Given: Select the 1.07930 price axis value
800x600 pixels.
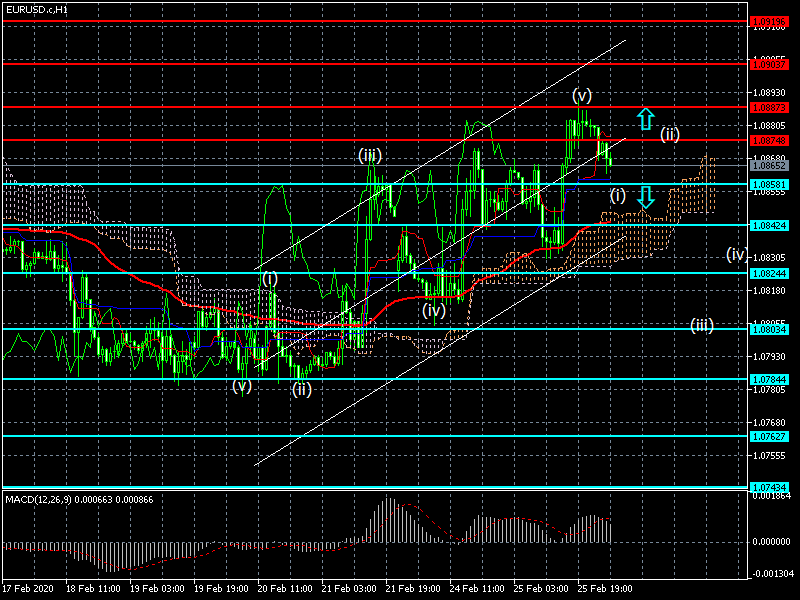Looking at the screenshot, I should (x=769, y=357).
